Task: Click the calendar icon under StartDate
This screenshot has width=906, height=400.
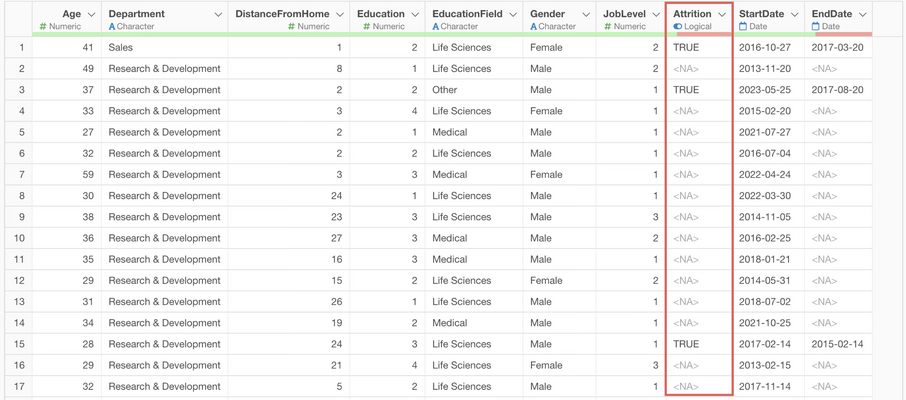Action: [x=743, y=27]
